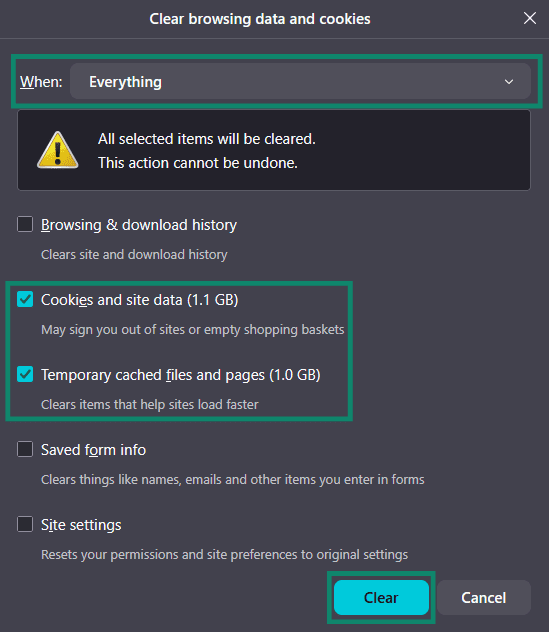
Task: Click 'May sign you out of sites' description
Action: (193, 330)
